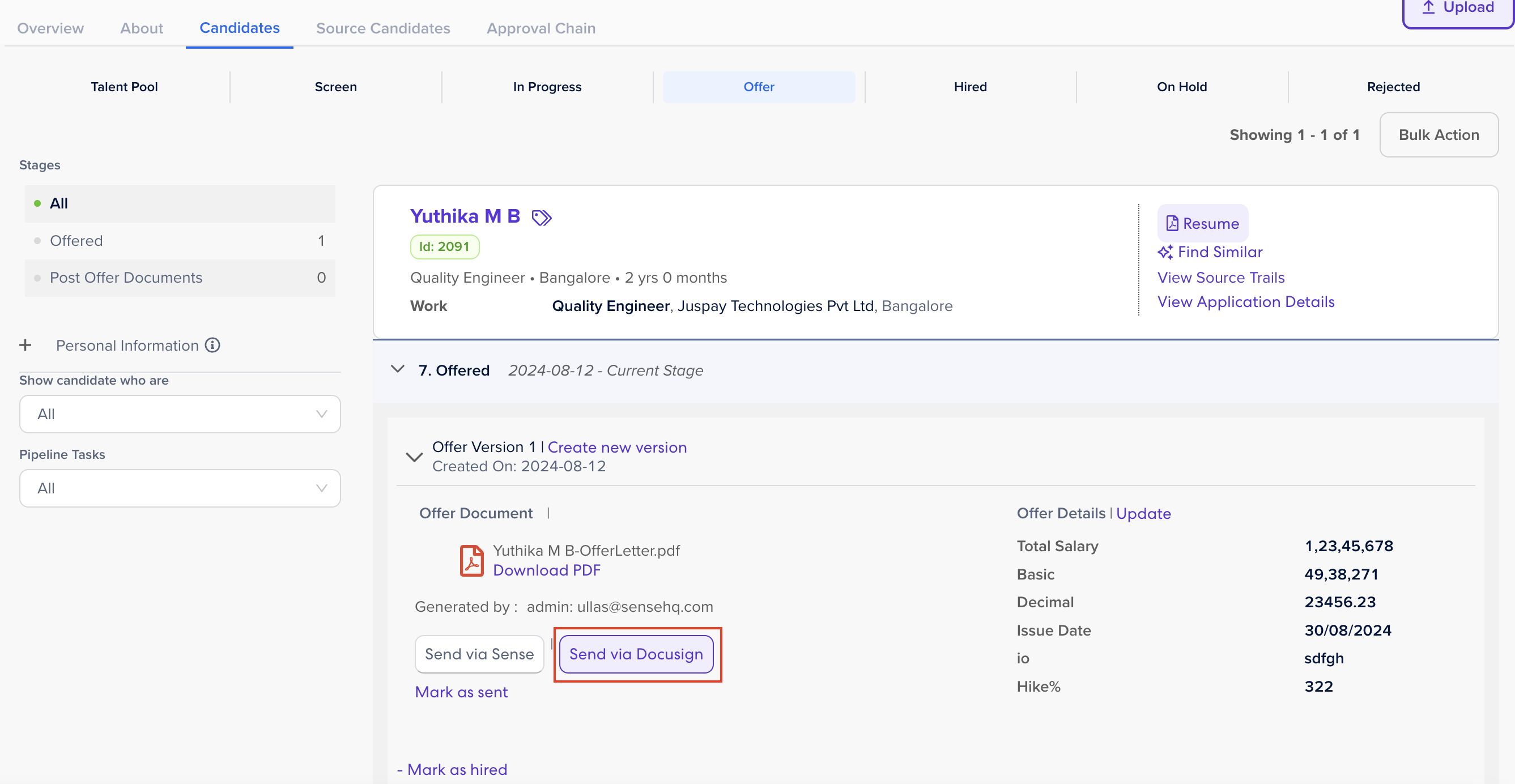Click the Download PDF link

coord(546,570)
